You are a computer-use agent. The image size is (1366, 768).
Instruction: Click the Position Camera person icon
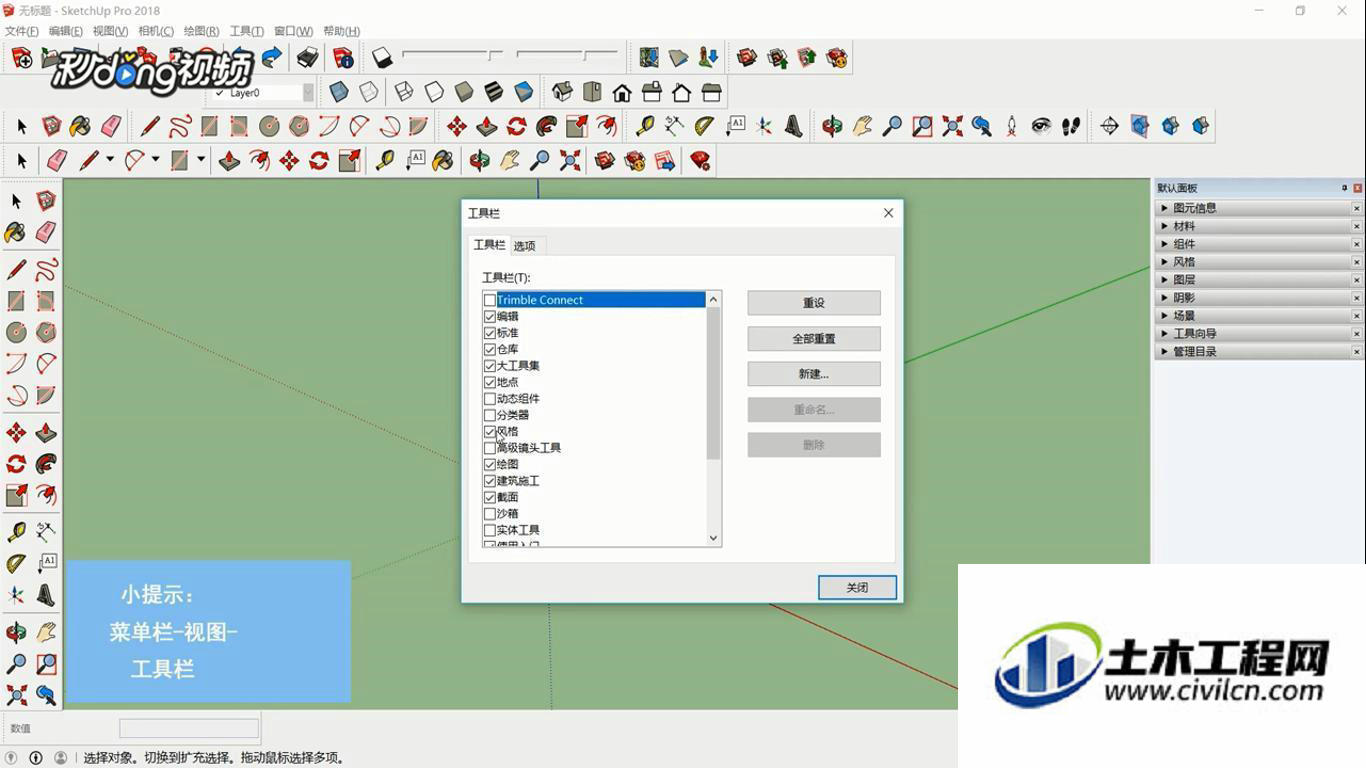tap(1011, 126)
